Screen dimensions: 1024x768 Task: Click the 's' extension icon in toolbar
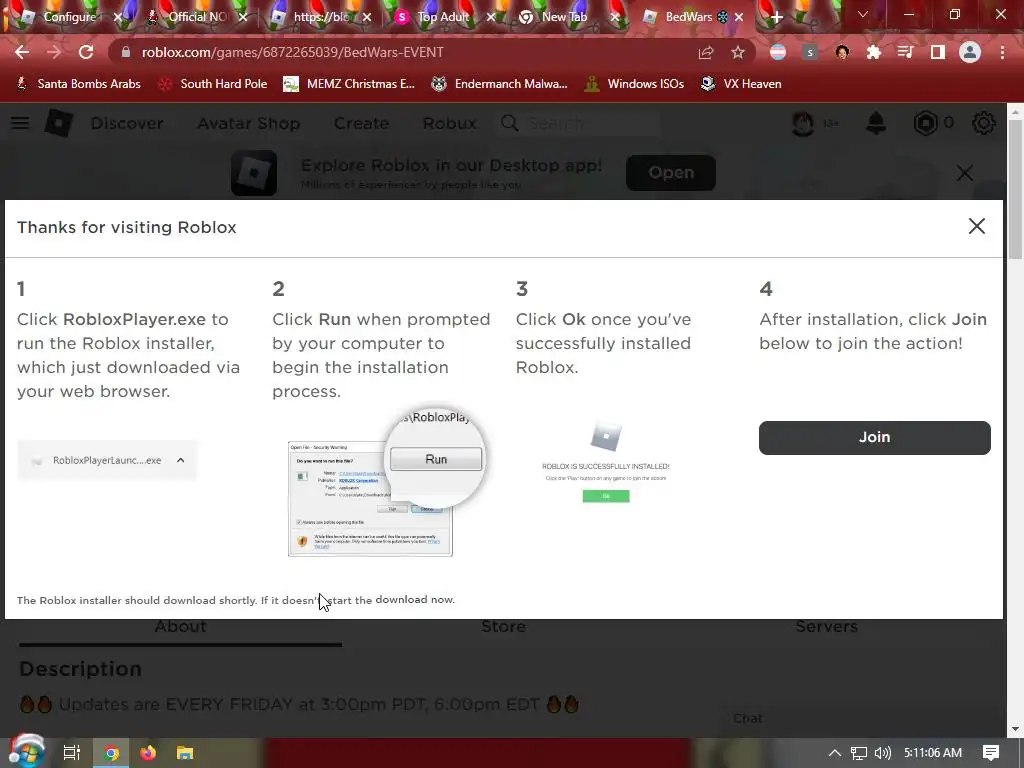810,52
